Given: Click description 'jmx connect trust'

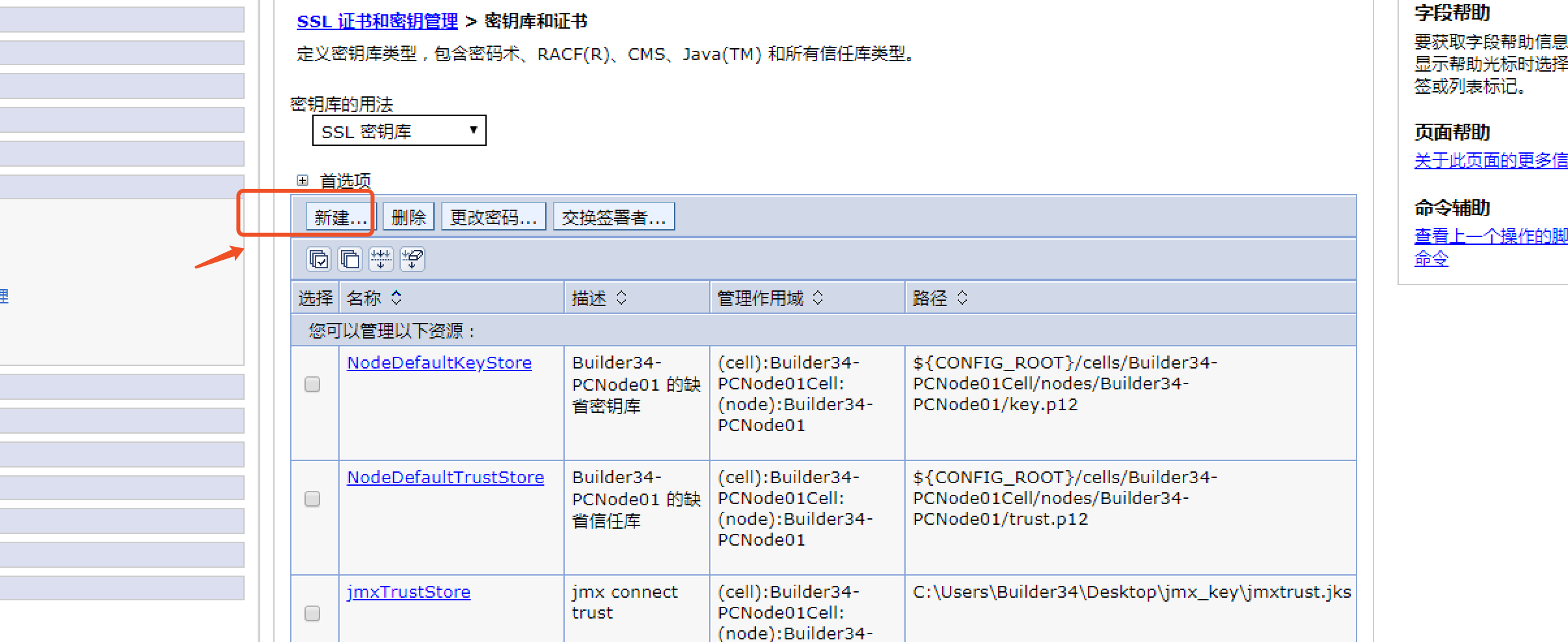Looking at the screenshot, I should [x=625, y=602].
